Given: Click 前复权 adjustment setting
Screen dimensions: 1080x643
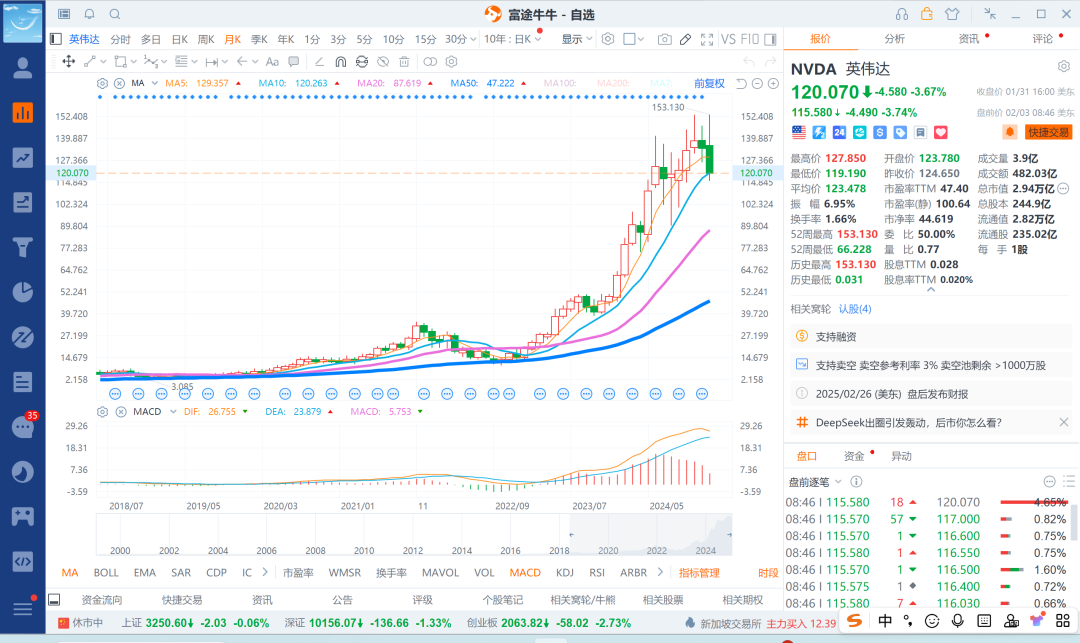Looking at the screenshot, I should pyautogui.click(x=709, y=83).
